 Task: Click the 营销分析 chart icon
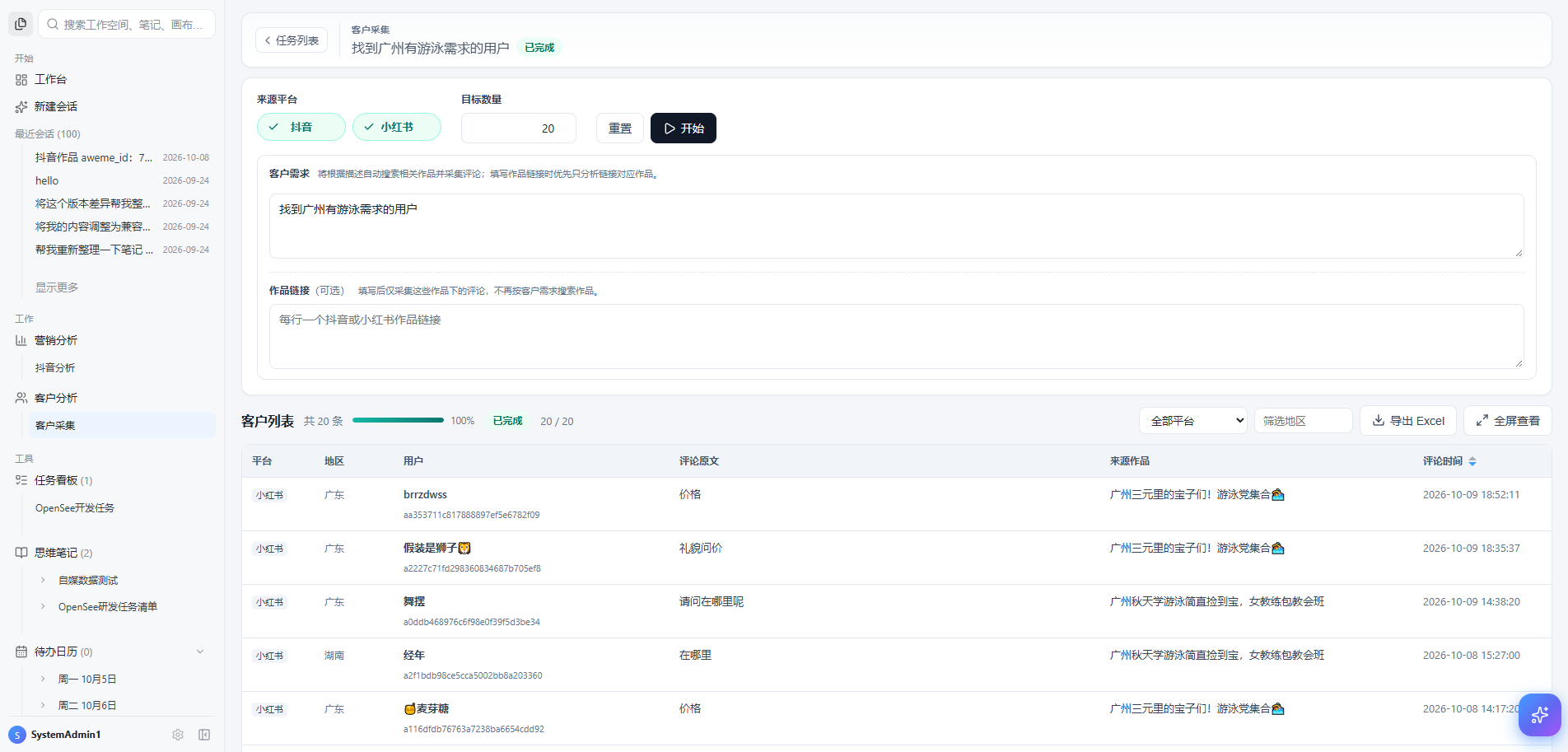pos(21,340)
